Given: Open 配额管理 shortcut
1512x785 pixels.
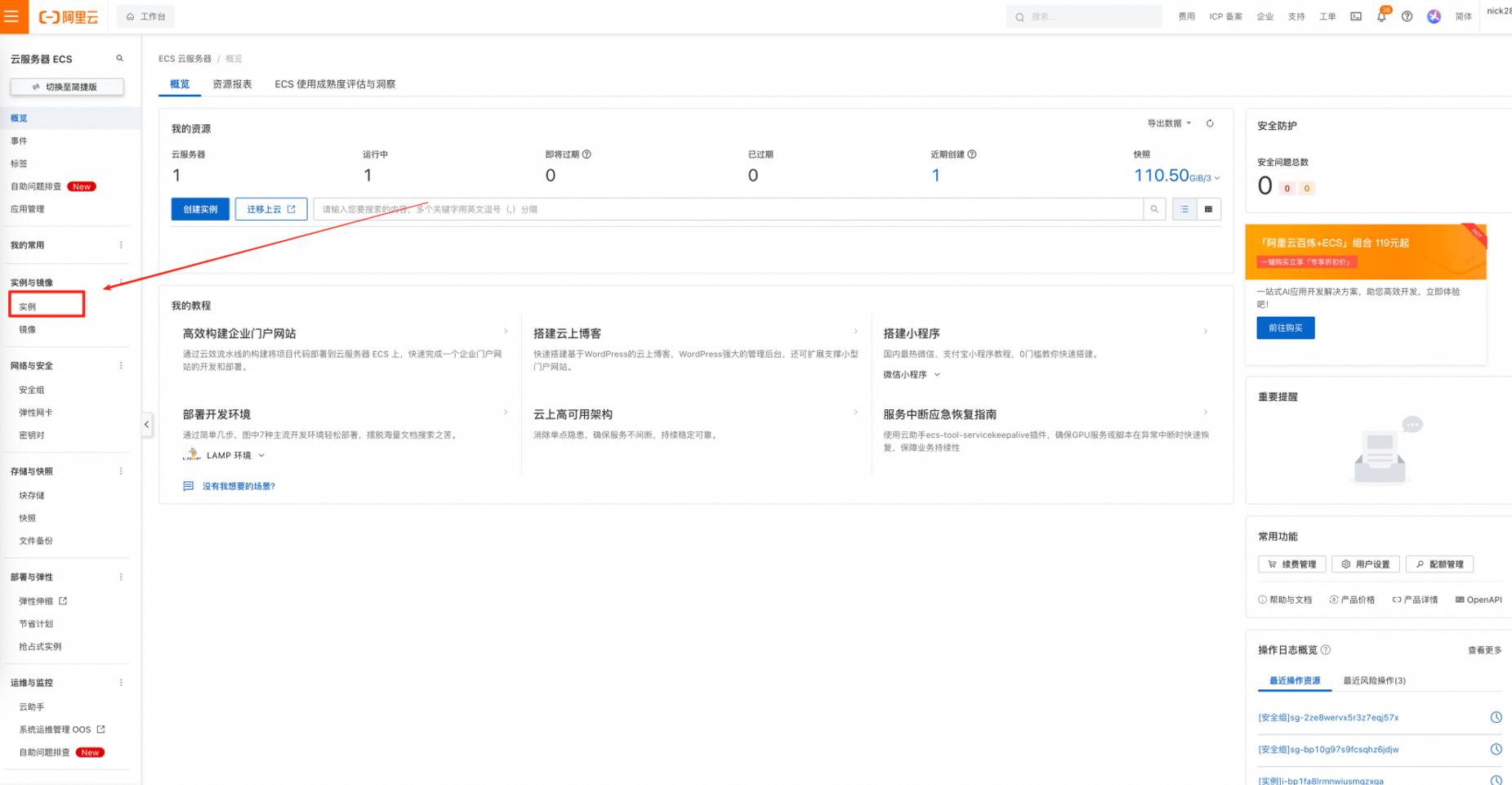Looking at the screenshot, I should (x=1439, y=564).
